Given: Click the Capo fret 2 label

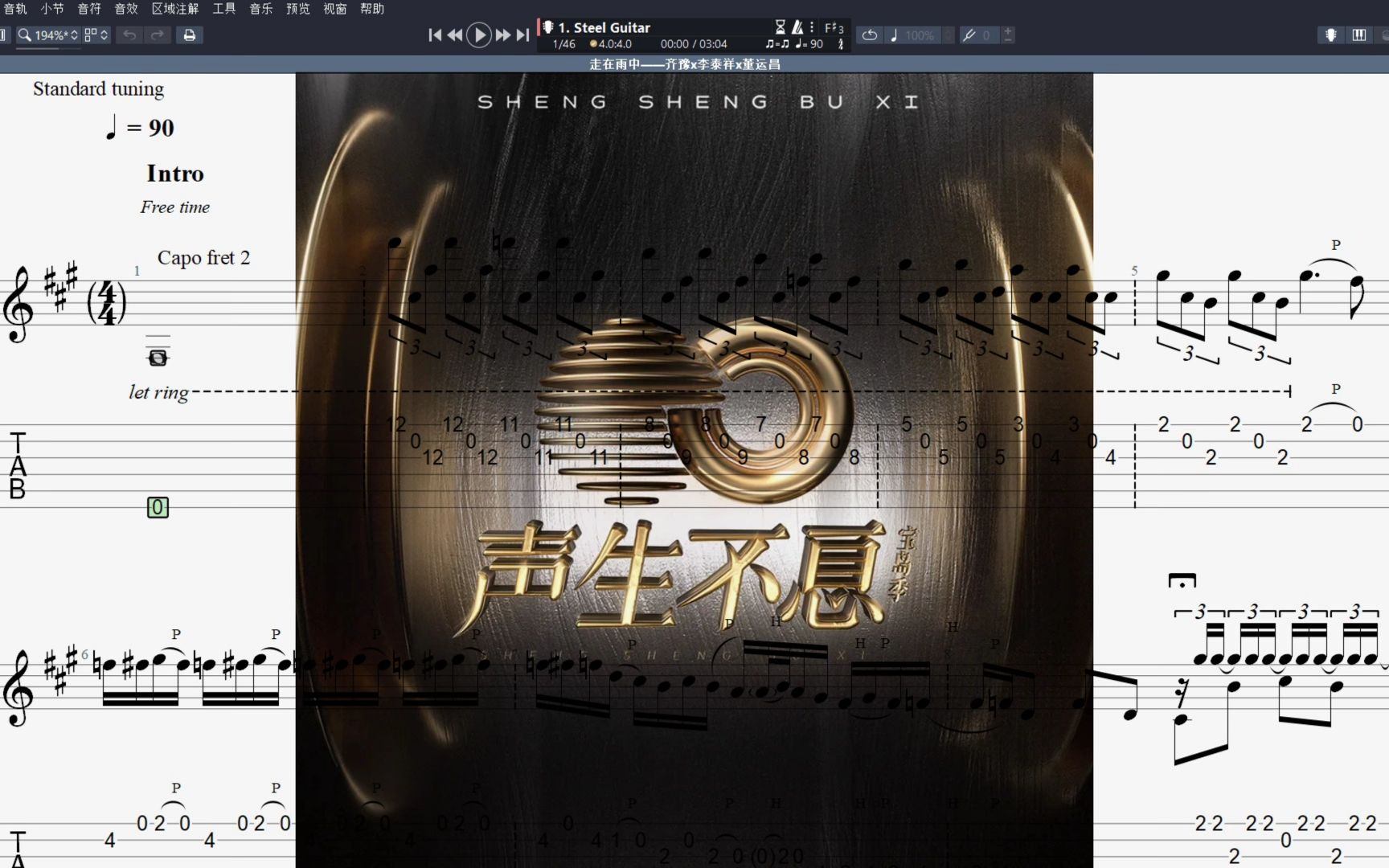Looking at the screenshot, I should click(x=203, y=258).
